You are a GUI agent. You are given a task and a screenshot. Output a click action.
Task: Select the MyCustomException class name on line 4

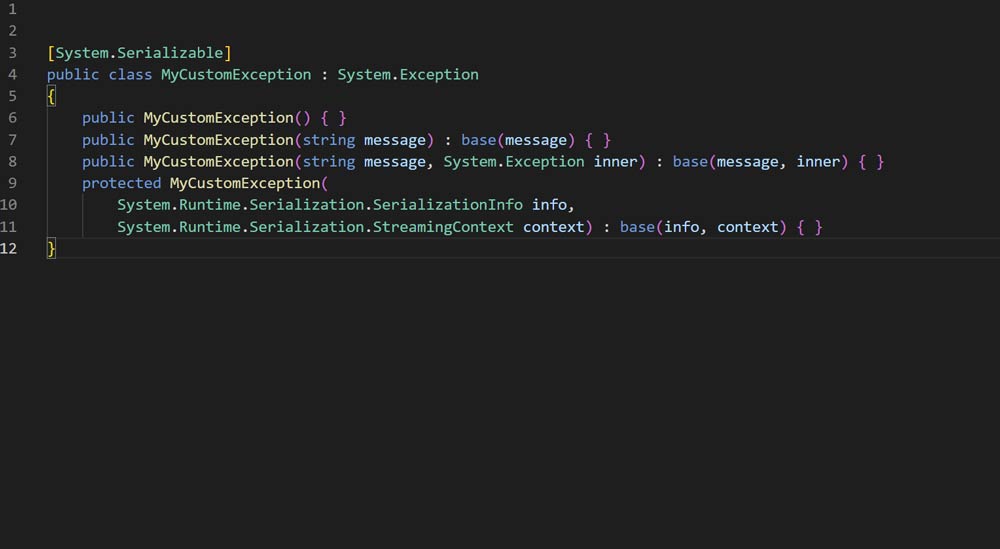point(236,75)
